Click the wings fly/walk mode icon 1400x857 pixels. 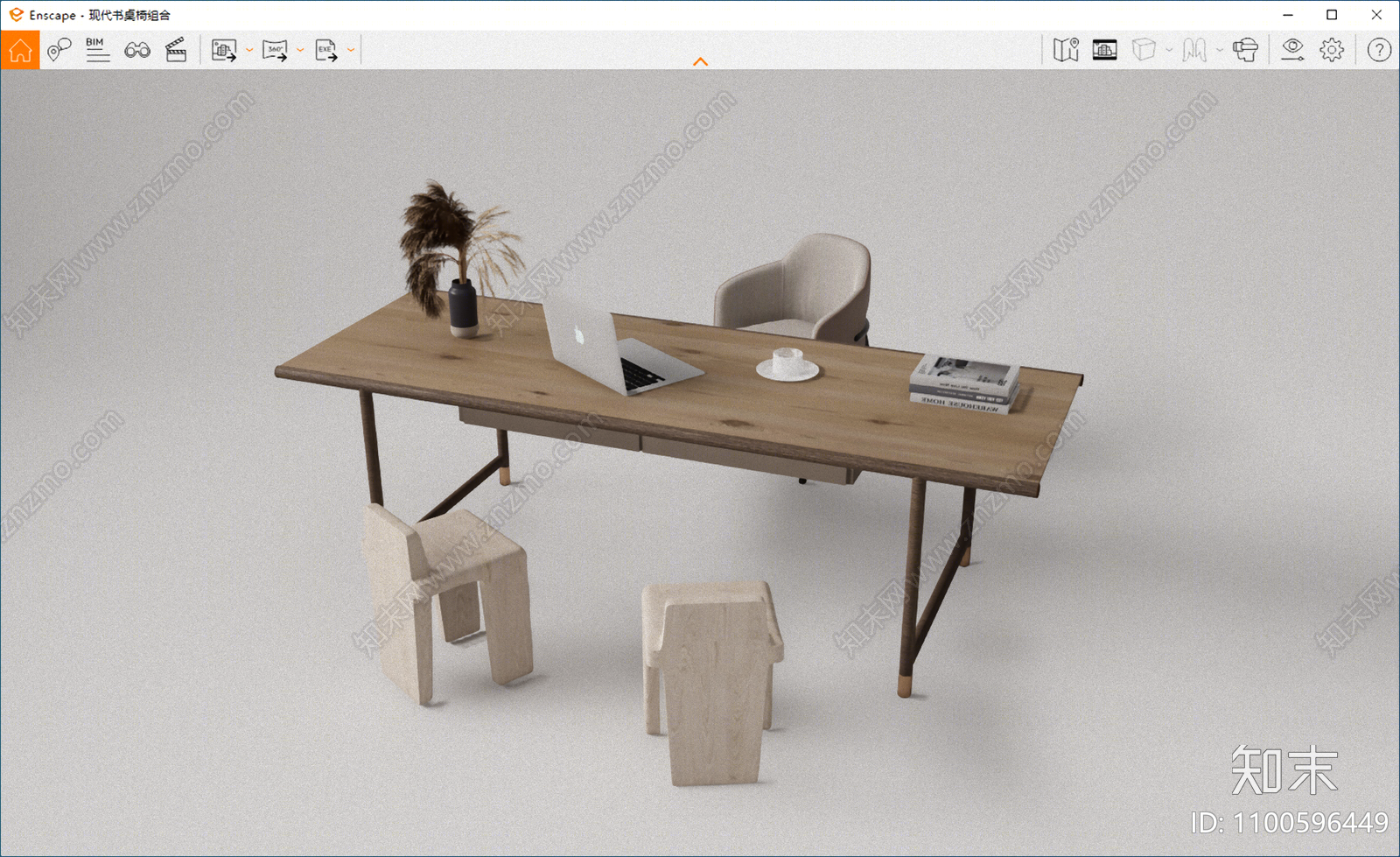tap(1194, 50)
